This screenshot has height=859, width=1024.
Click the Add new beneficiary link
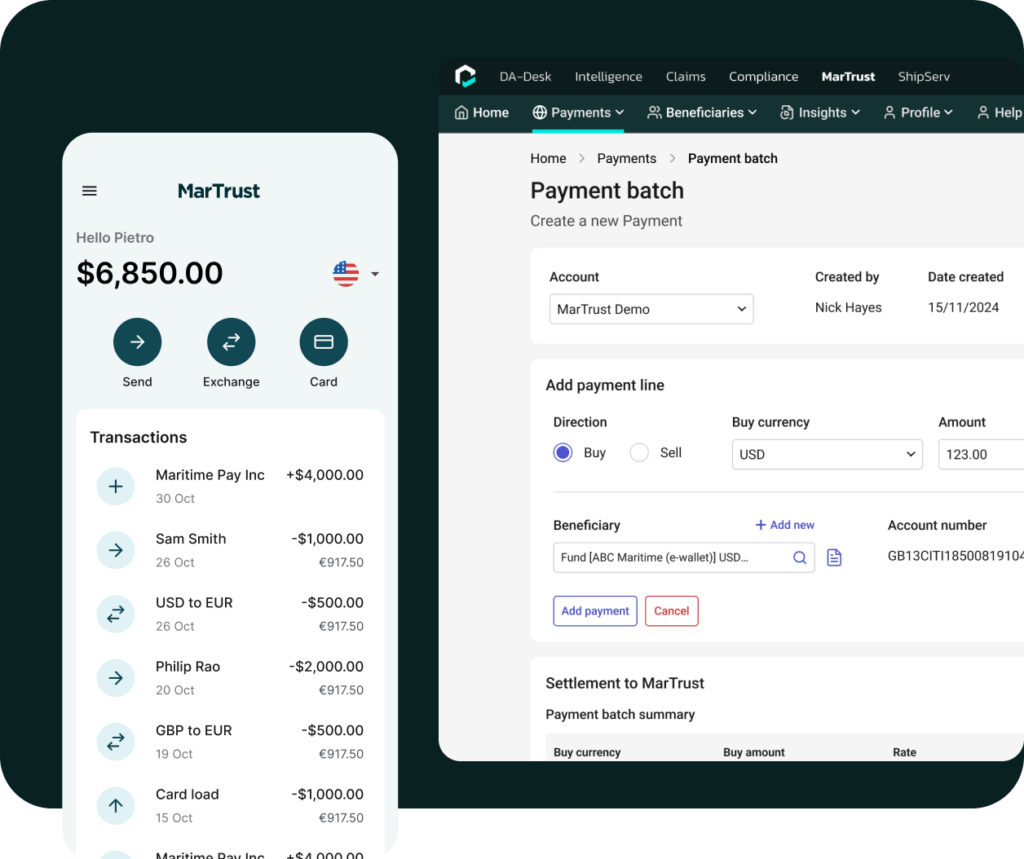[x=785, y=524]
